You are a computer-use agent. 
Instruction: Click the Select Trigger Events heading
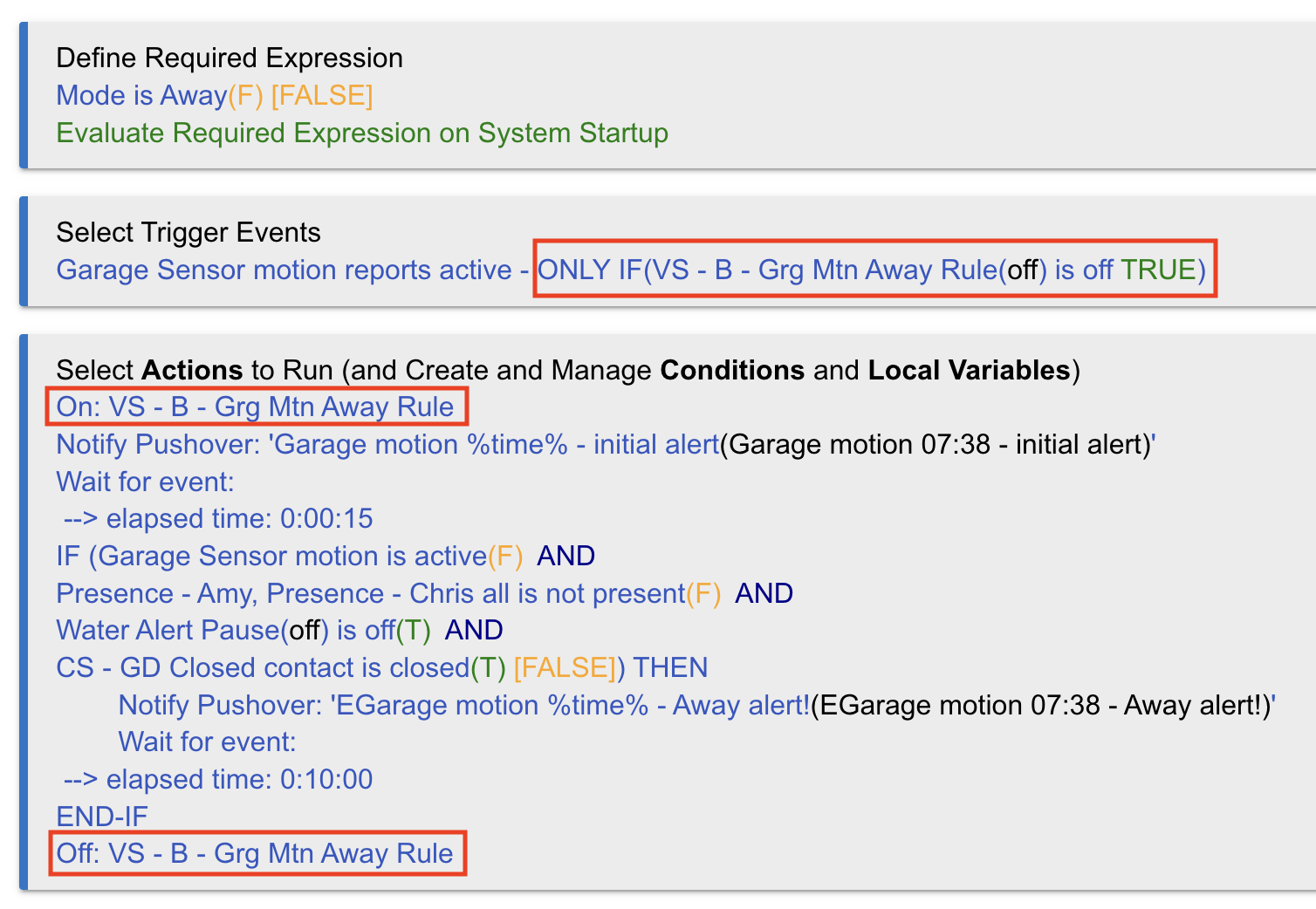pyautogui.click(x=188, y=232)
